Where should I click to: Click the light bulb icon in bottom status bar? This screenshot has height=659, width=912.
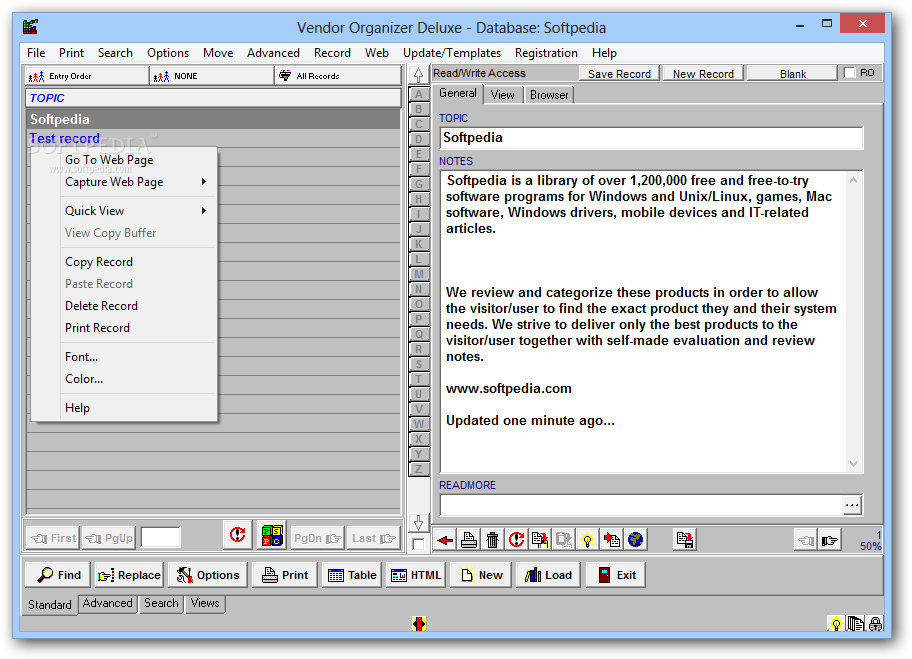pos(836,625)
